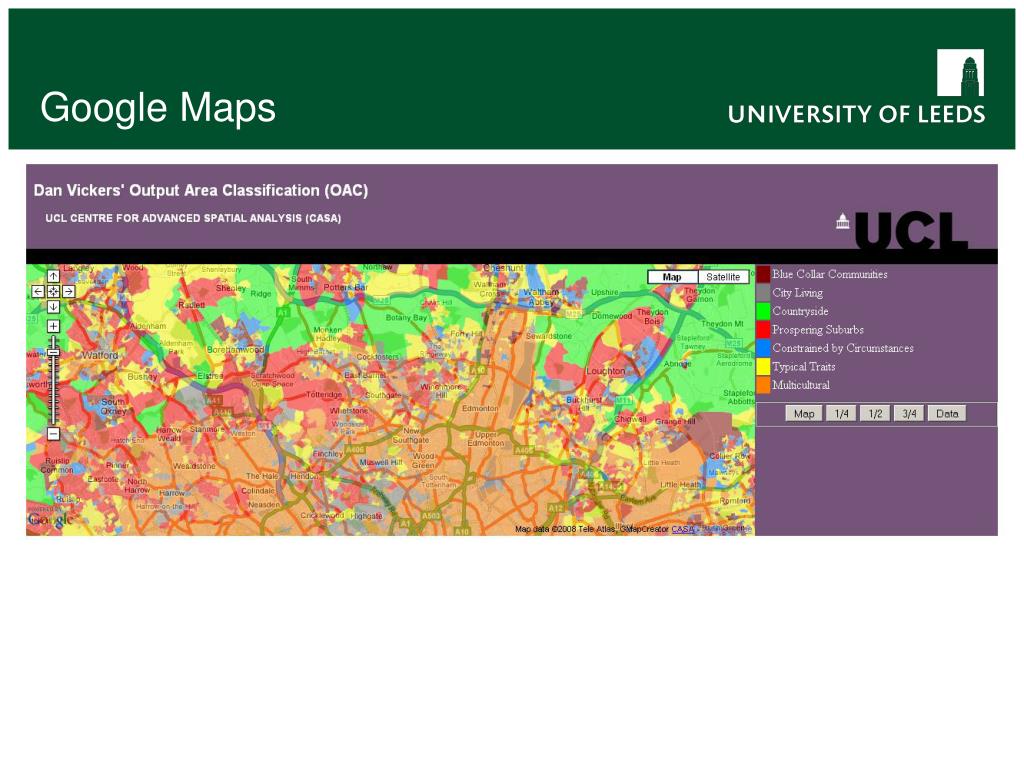Click 'UCL Centre for Advanced Spatial Analysis' subtitle

[x=193, y=218]
